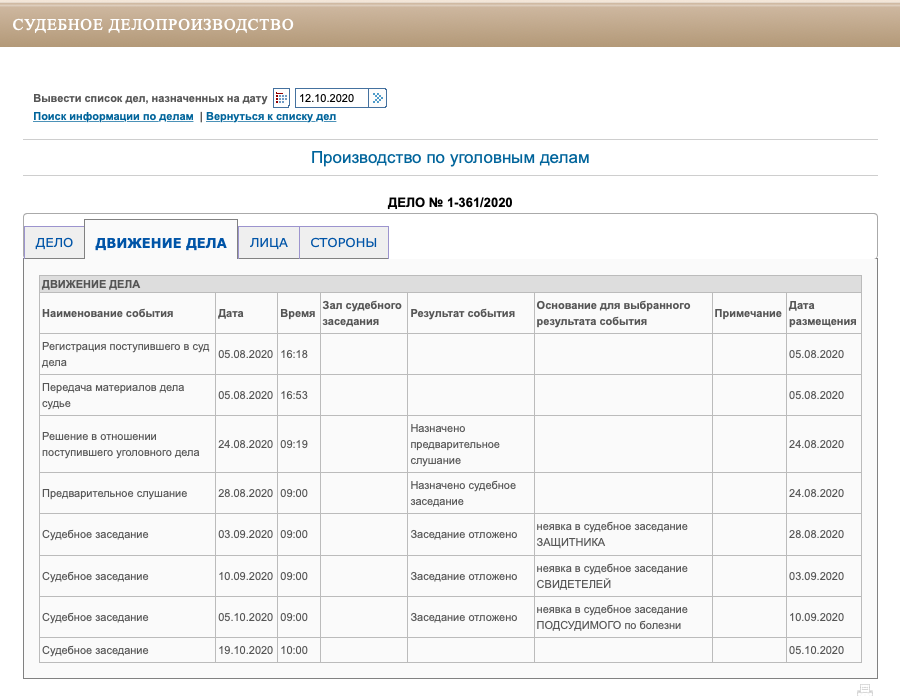Viewport: 900px width, 696px height.
Task: Click the "Наименование события" column header
Action: pyautogui.click(x=107, y=313)
